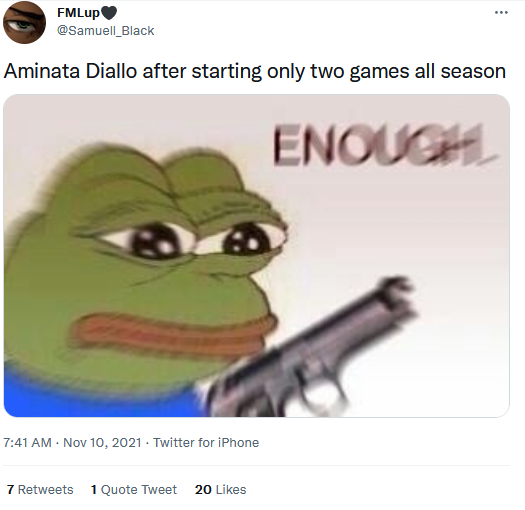This screenshot has width=525, height=510.
Task: Click Pepe's orange frowning mouth
Action: (x=172, y=332)
